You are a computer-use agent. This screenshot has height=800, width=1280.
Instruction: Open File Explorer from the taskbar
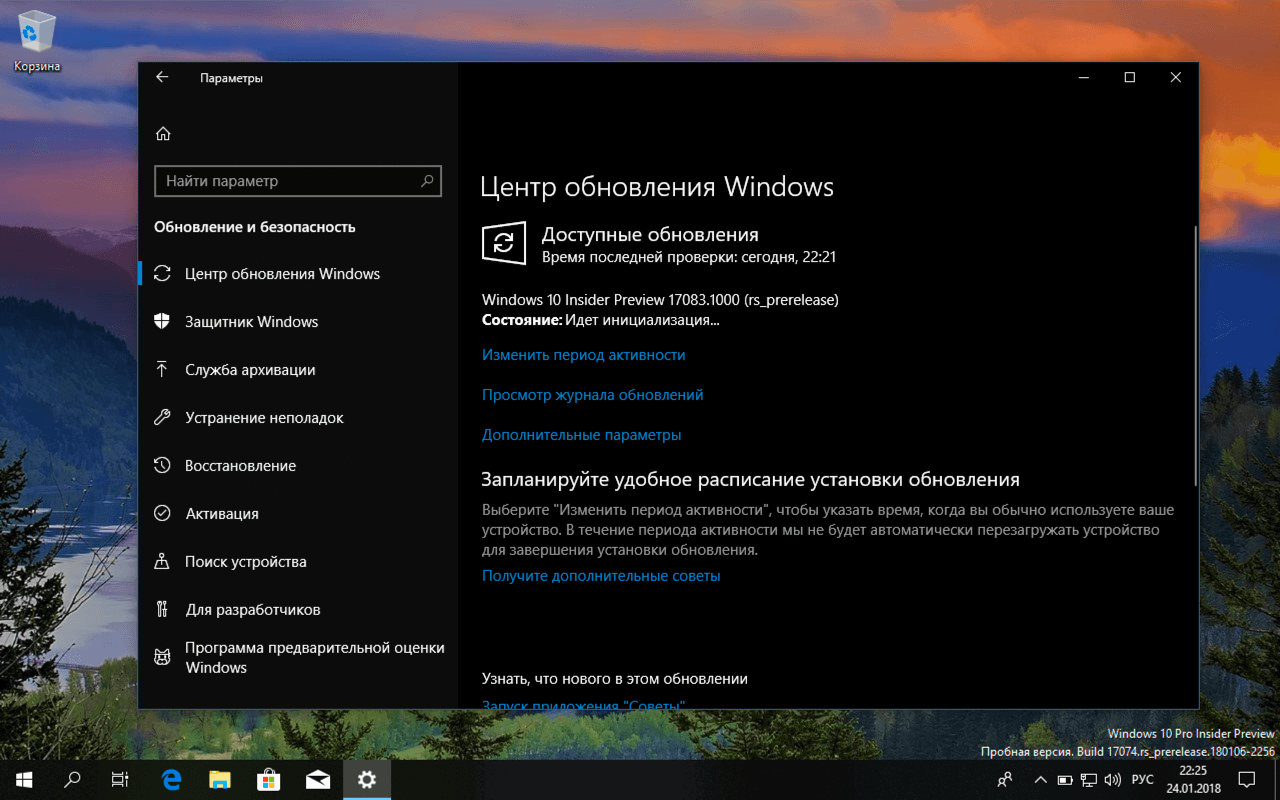click(x=220, y=780)
